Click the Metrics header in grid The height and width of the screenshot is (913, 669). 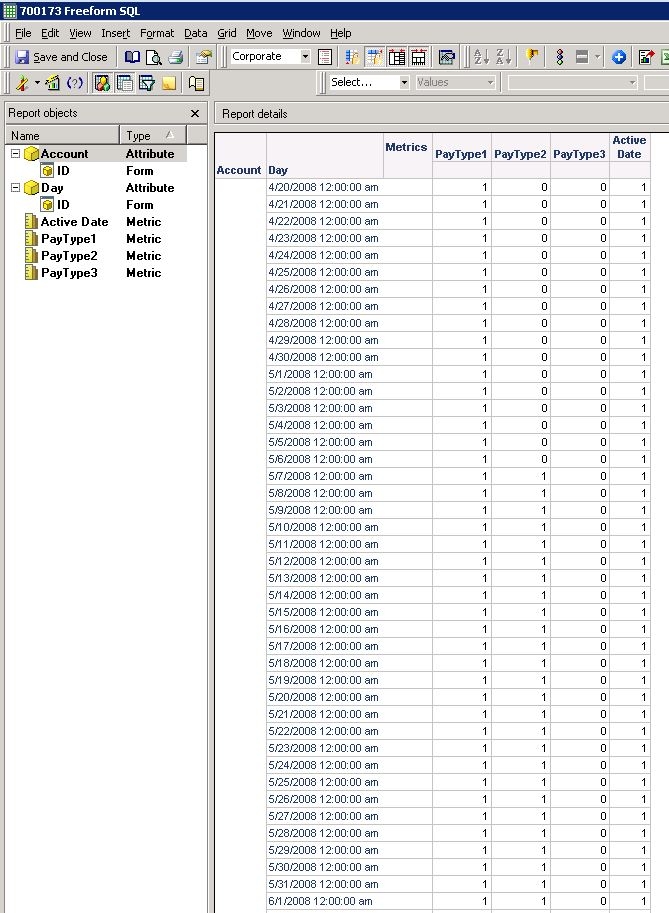406,147
